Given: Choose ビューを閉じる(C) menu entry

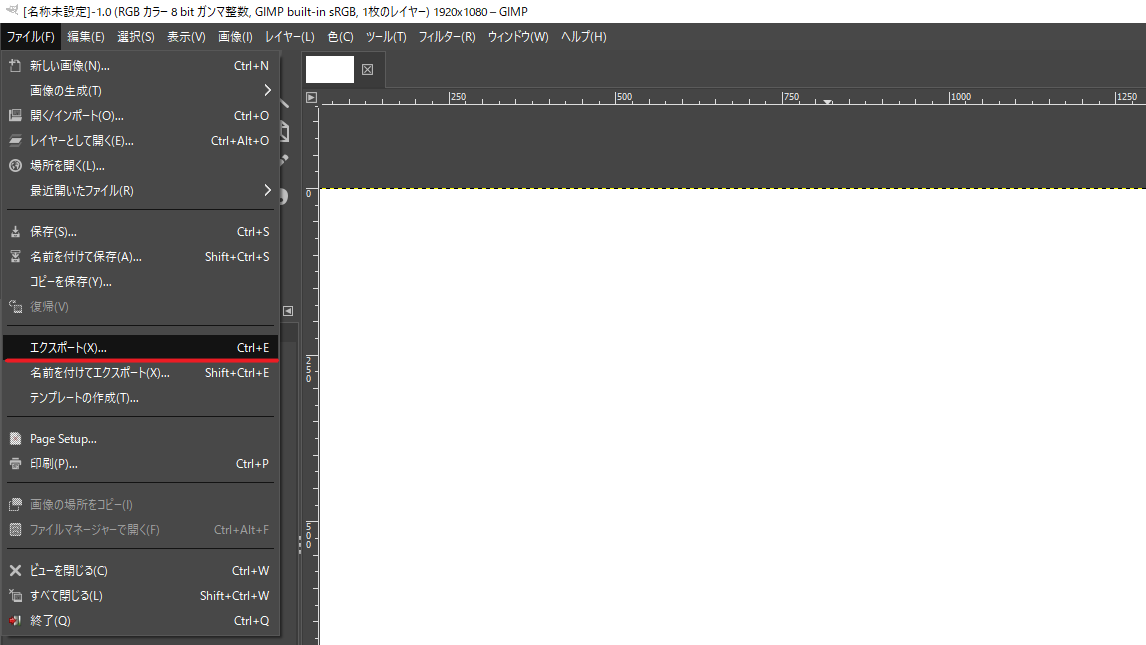Looking at the screenshot, I should (x=140, y=570).
